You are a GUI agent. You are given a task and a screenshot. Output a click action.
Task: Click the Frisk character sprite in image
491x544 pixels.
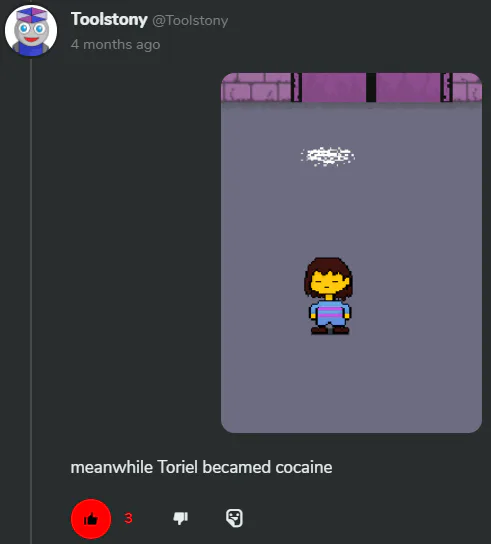(x=329, y=296)
